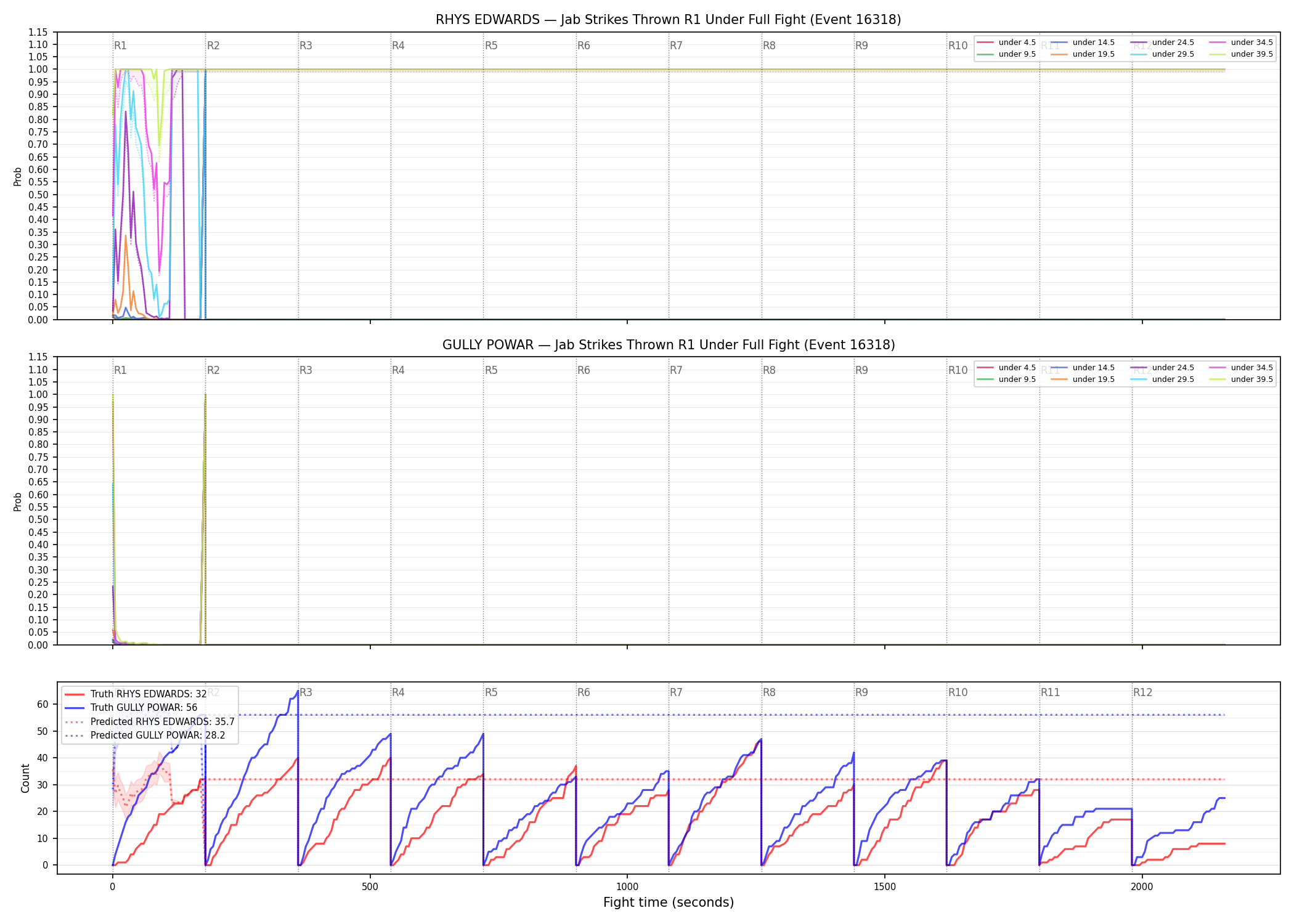
Task: Click the R3 round marker in top chart
Action: (x=306, y=46)
